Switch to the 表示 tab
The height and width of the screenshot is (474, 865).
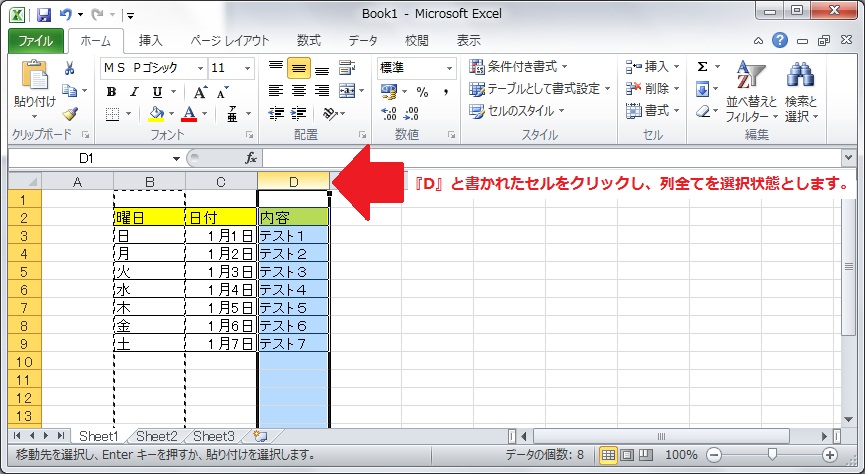(468, 41)
